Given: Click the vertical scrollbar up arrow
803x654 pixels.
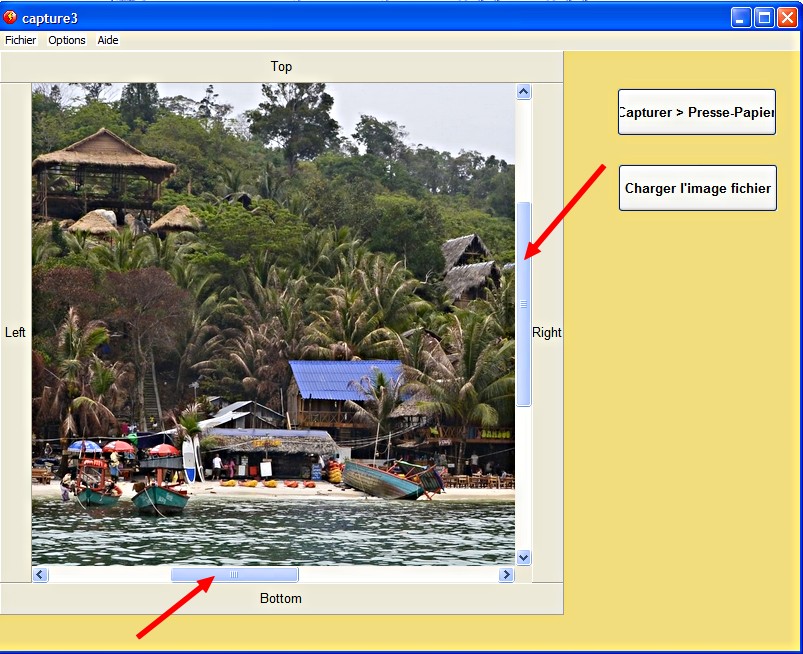Looking at the screenshot, I should point(523,92).
